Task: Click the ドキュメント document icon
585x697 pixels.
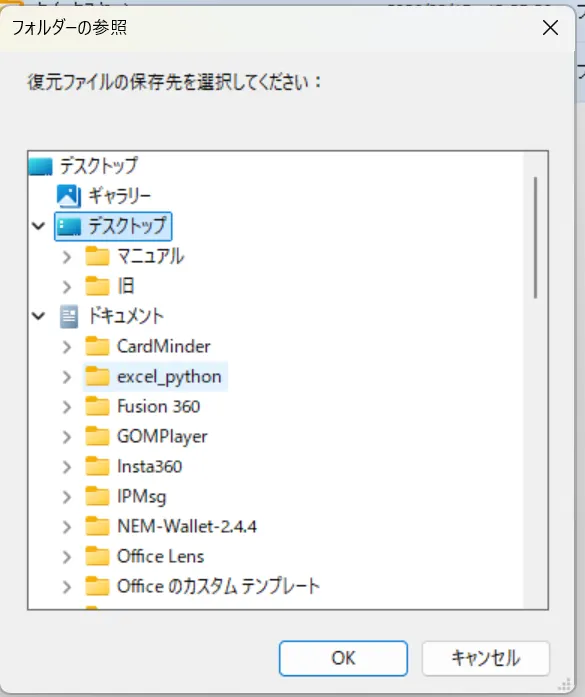Action: [69, 316]
